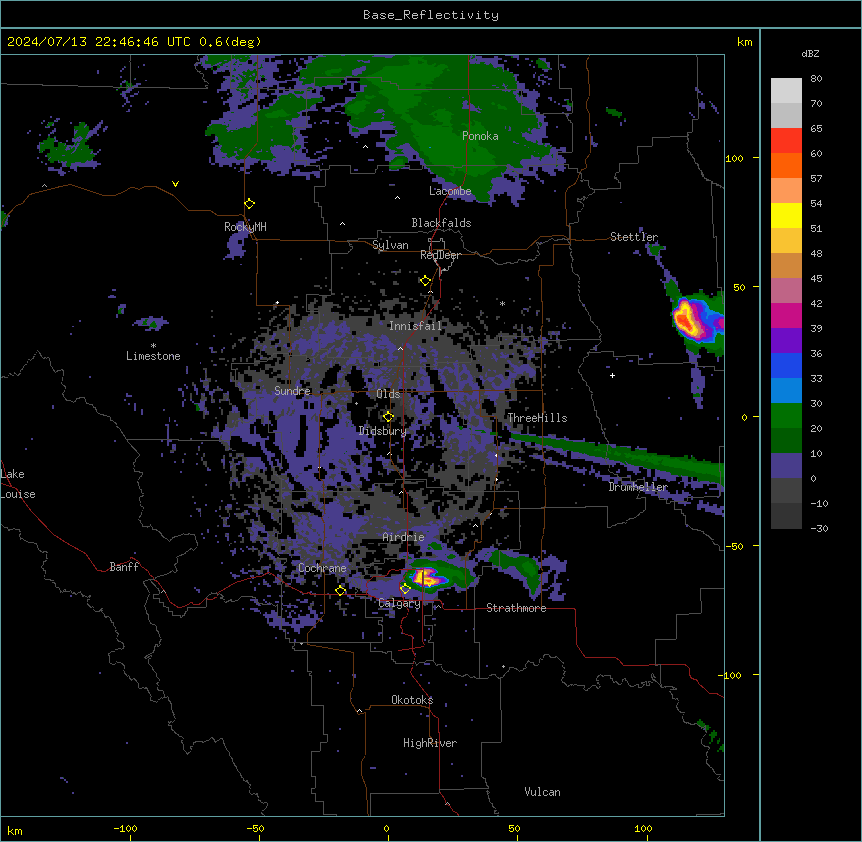This screenshot has height=842, width=862.
Task: Click the yellow diamond marker below Cochrane
Action: point(341,591)
